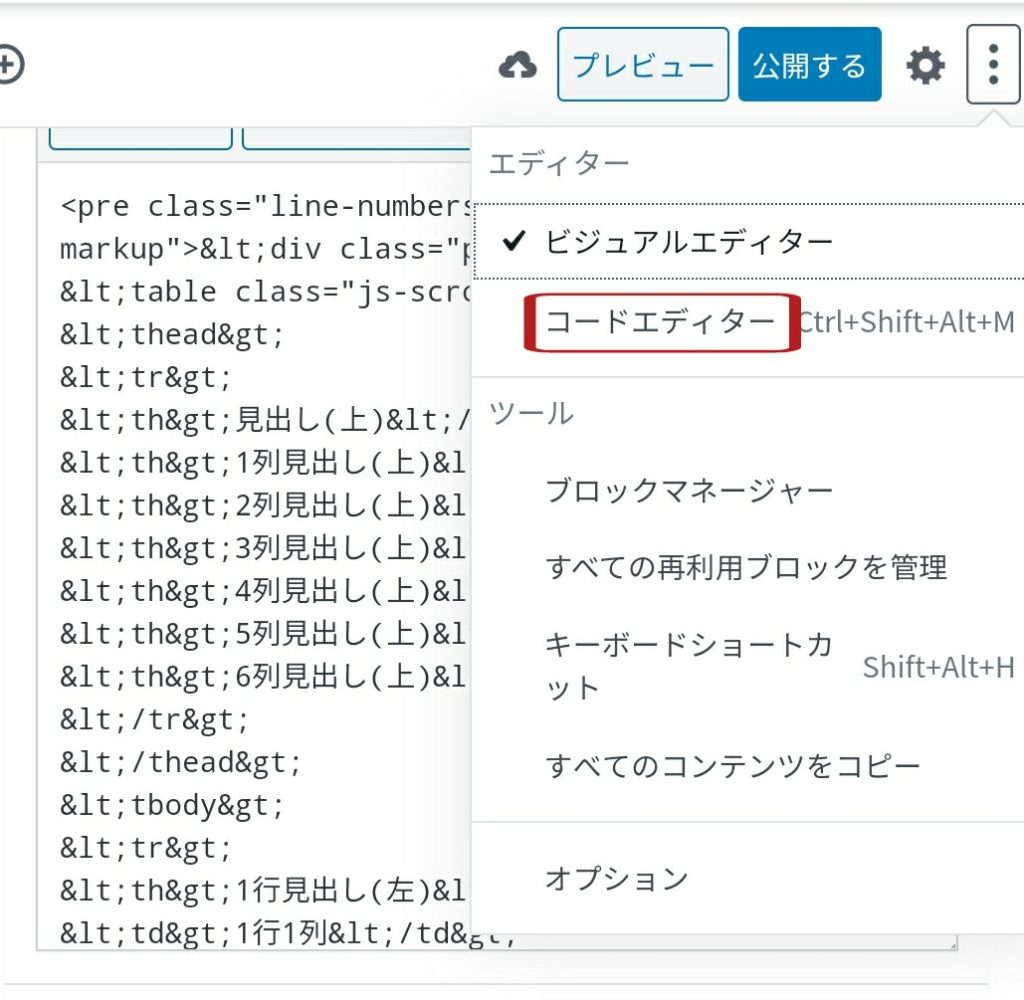
Task: Click the line containing 3列見出し(上)
Action: pyautogui.click(x=264, y=549)
